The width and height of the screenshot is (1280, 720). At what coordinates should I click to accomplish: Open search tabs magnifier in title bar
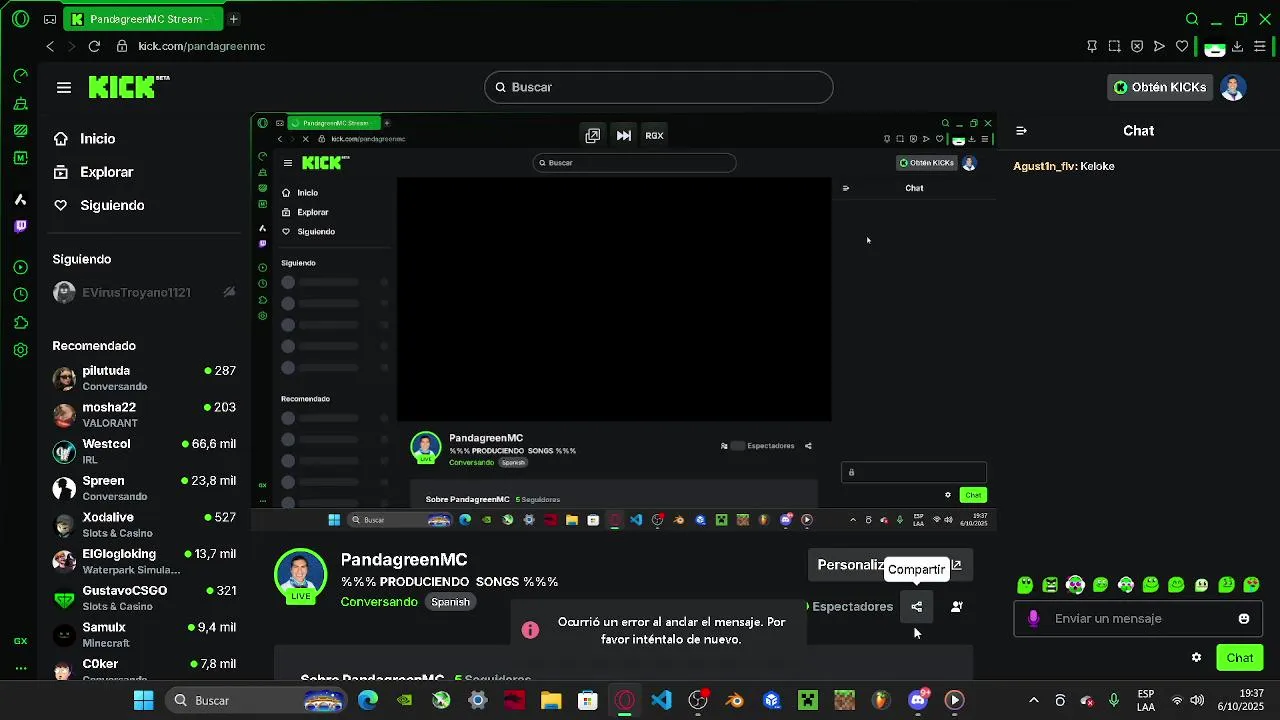tap(1192, 19)
